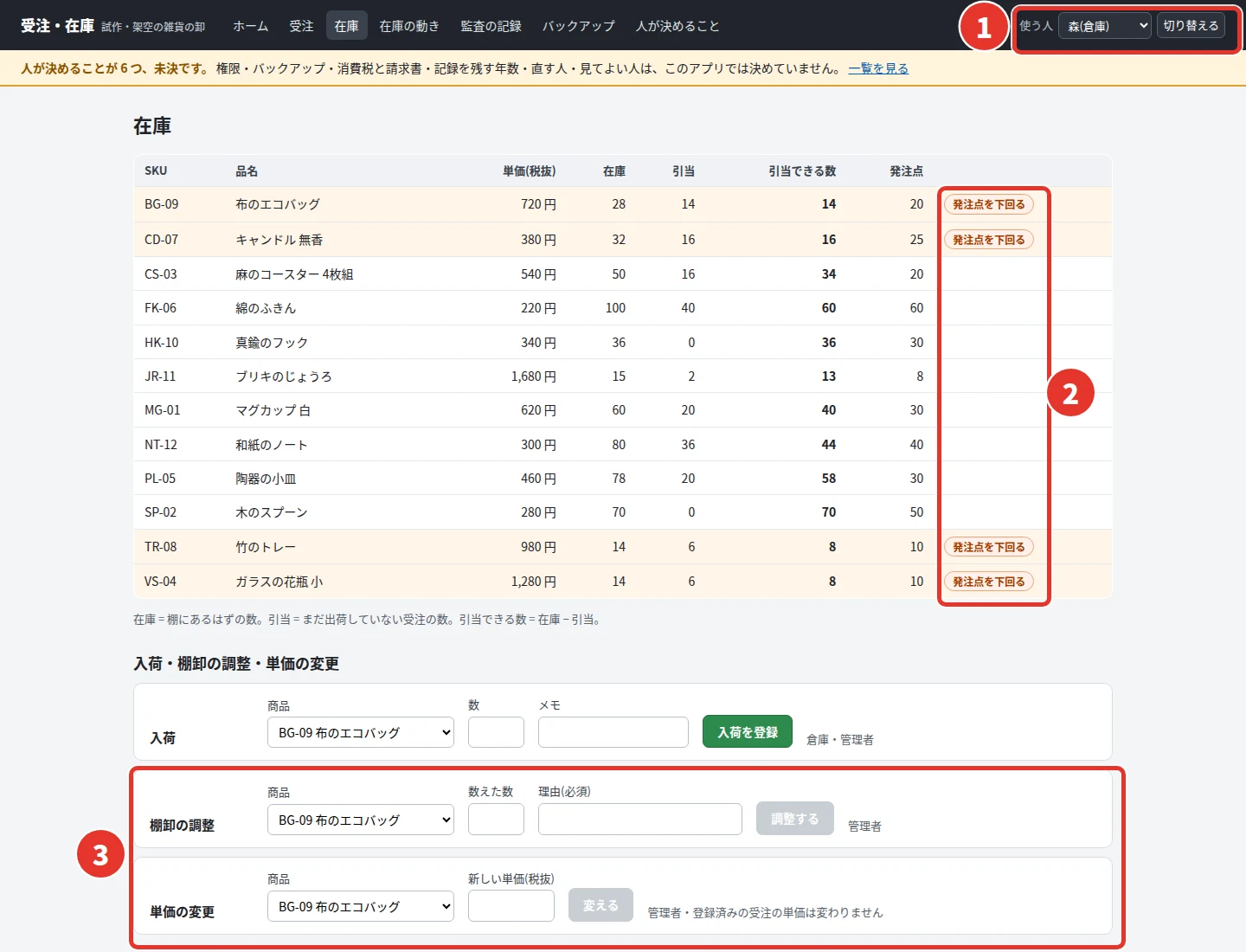The height and width of the screenshot is (952, 1246).
Task: Select the ブリキのじょうろ product name
Action: [284, 376]
